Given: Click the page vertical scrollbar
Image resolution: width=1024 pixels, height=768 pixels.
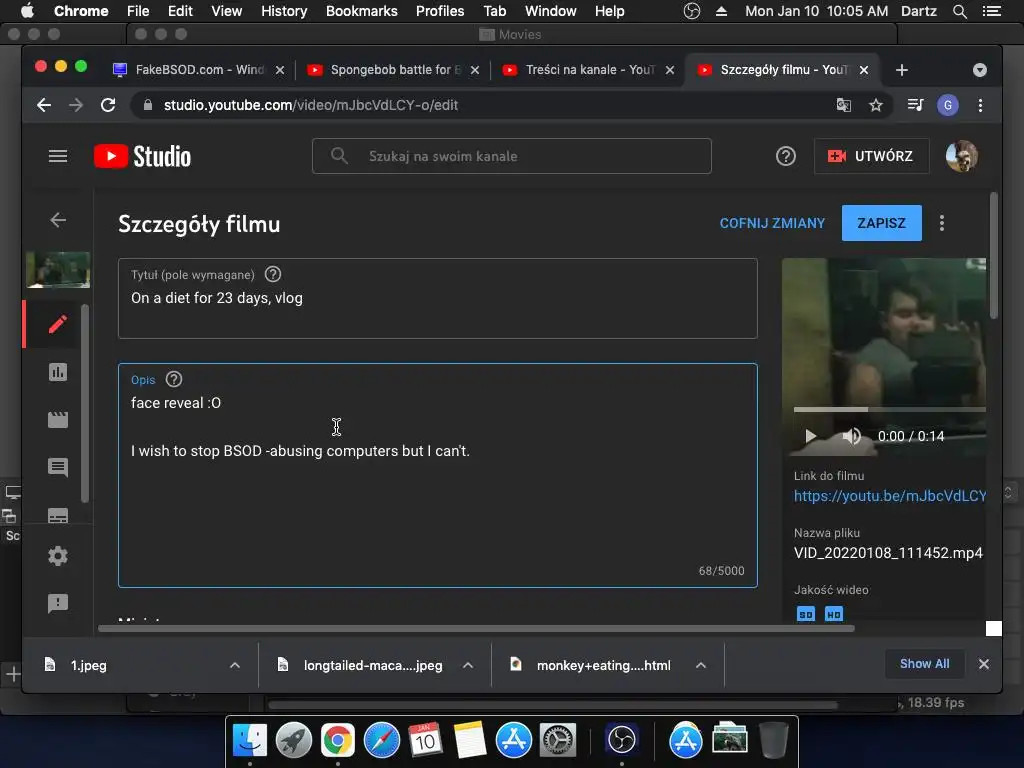Looking at the screenshot, I should pyautogui.click(x=993, y=256).
